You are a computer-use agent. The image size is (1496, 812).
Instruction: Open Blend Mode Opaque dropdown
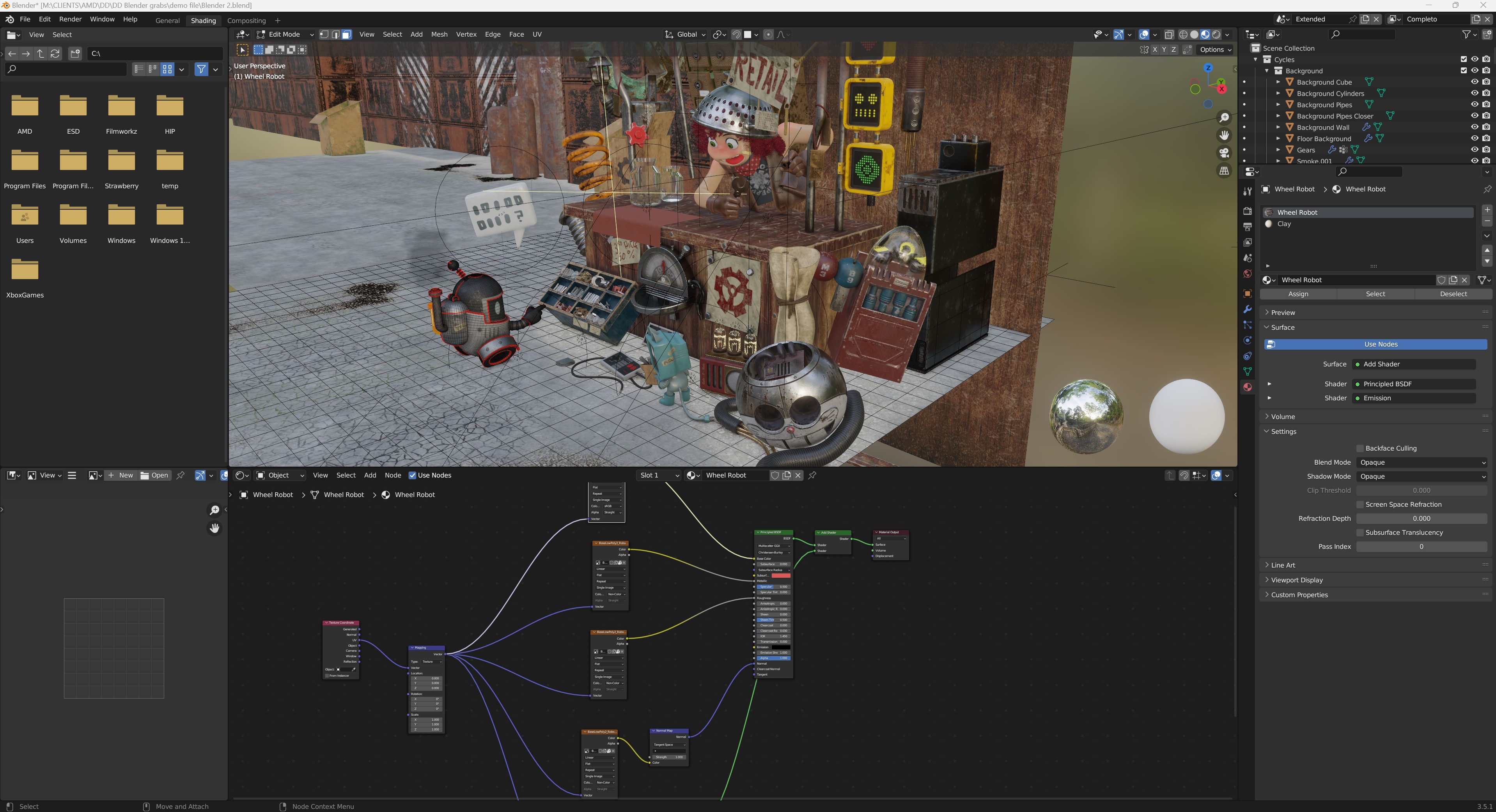pyautogui.click(x=1422, y=463)
